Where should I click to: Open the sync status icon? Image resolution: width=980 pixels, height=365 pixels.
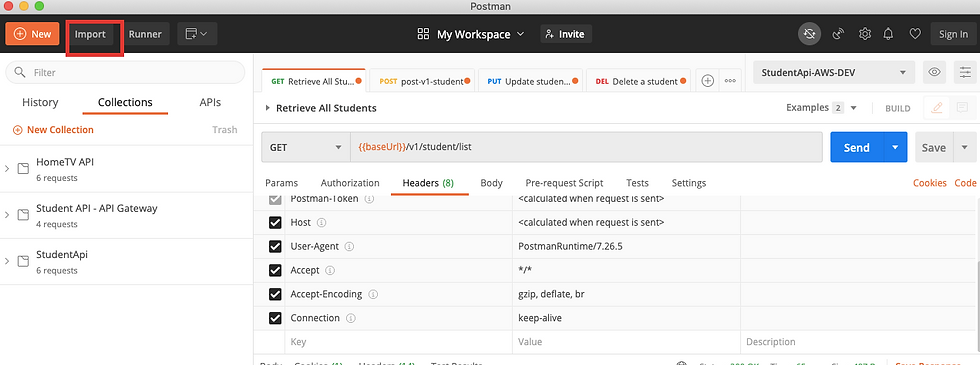click(809, 34)
